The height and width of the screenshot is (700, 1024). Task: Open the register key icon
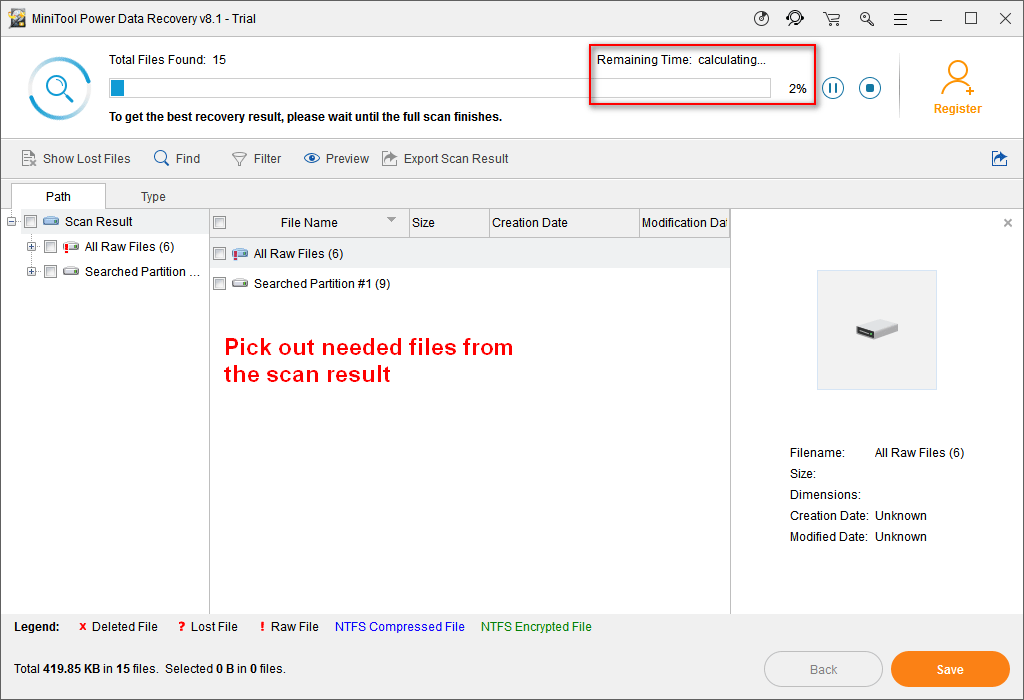point(867,19)
